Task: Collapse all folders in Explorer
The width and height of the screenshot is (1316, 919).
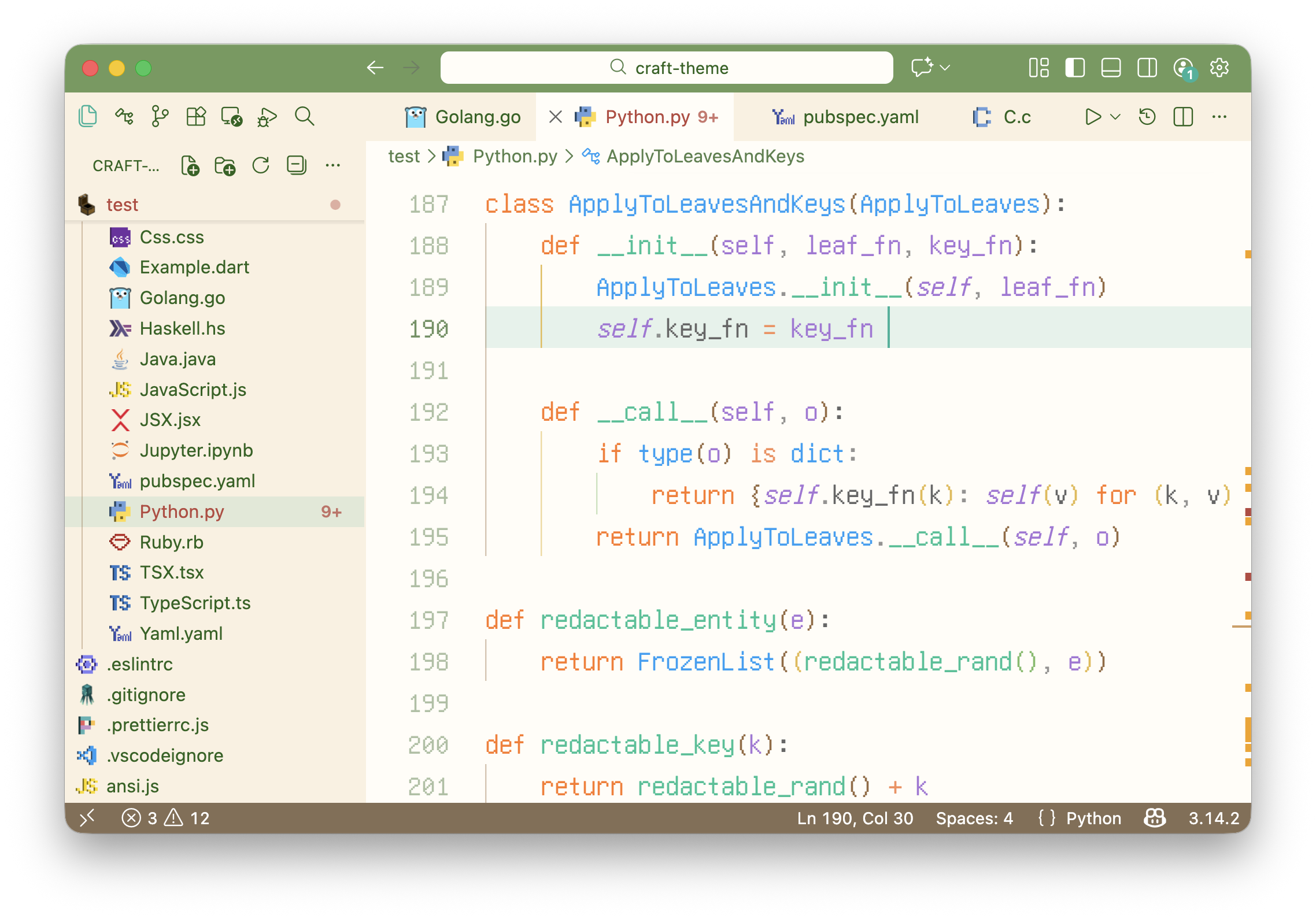Action: coord(297,166)
